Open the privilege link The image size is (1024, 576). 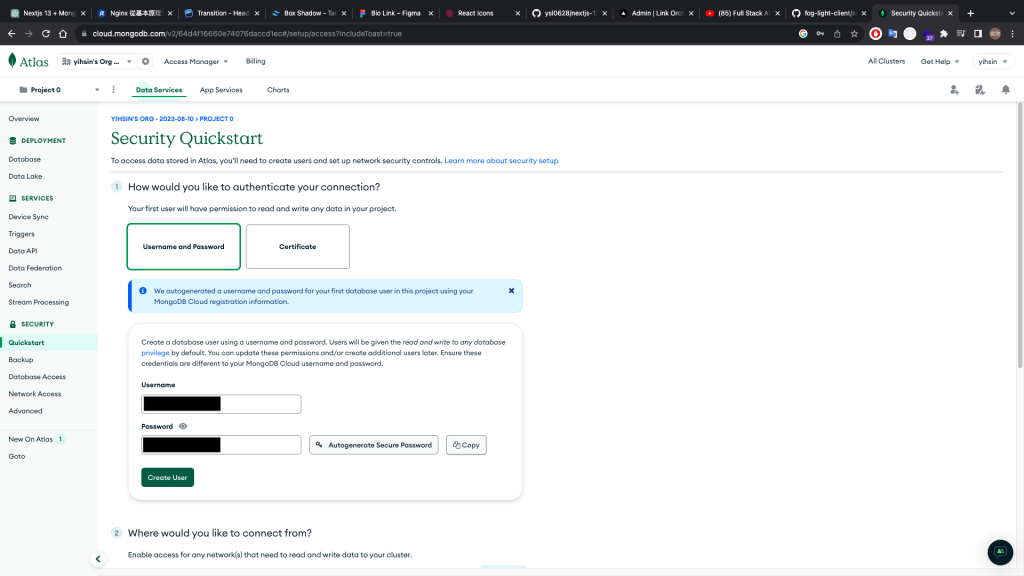(x=155, y=353)
